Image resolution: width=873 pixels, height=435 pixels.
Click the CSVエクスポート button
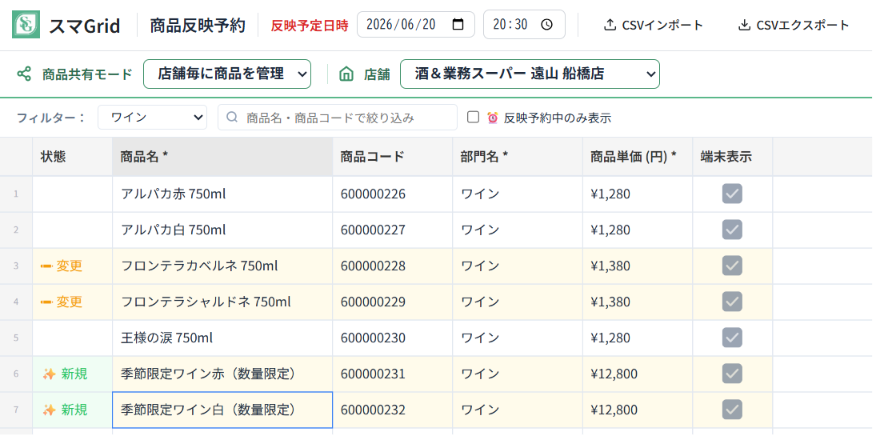tap(794, 25)
